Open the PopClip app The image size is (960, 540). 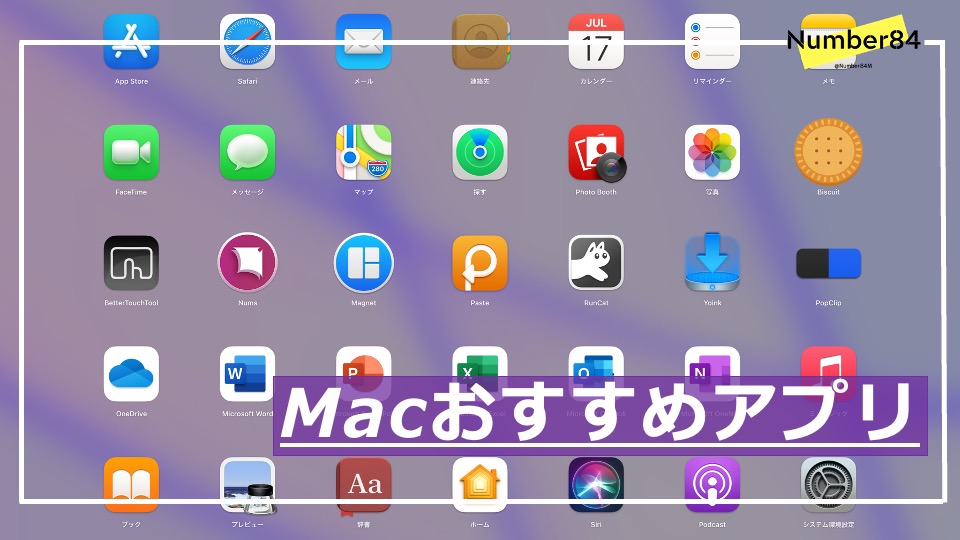pyautogui.click(x=828, y=263)
